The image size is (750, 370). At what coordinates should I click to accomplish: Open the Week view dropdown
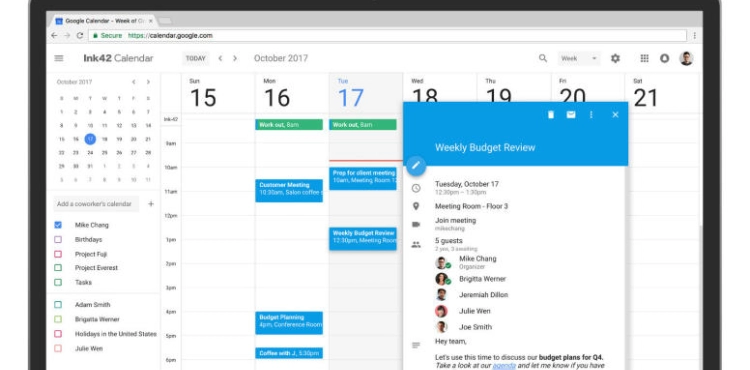(579, 58)
